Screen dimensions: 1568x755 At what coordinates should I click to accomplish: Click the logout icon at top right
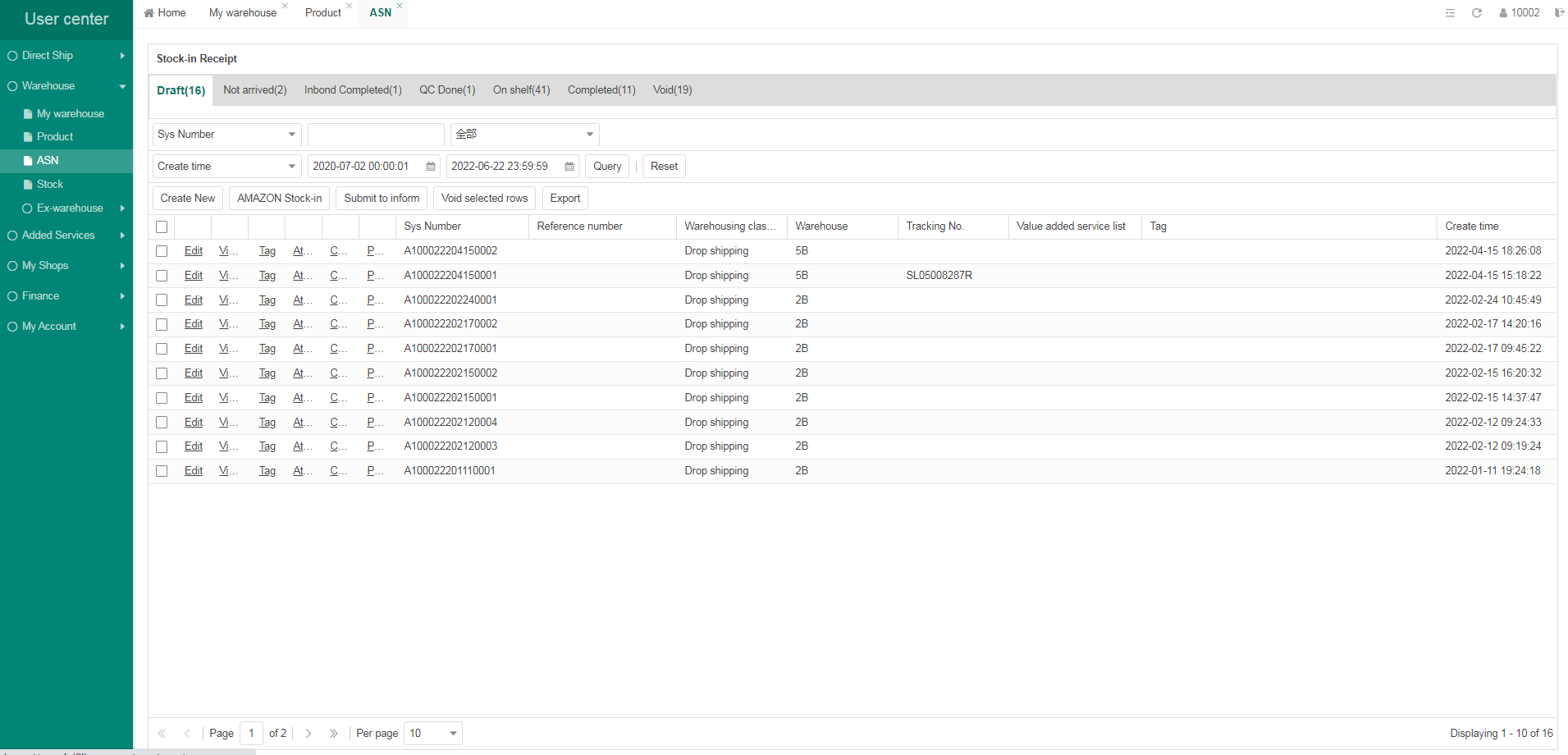click(x=1559, y=13)
